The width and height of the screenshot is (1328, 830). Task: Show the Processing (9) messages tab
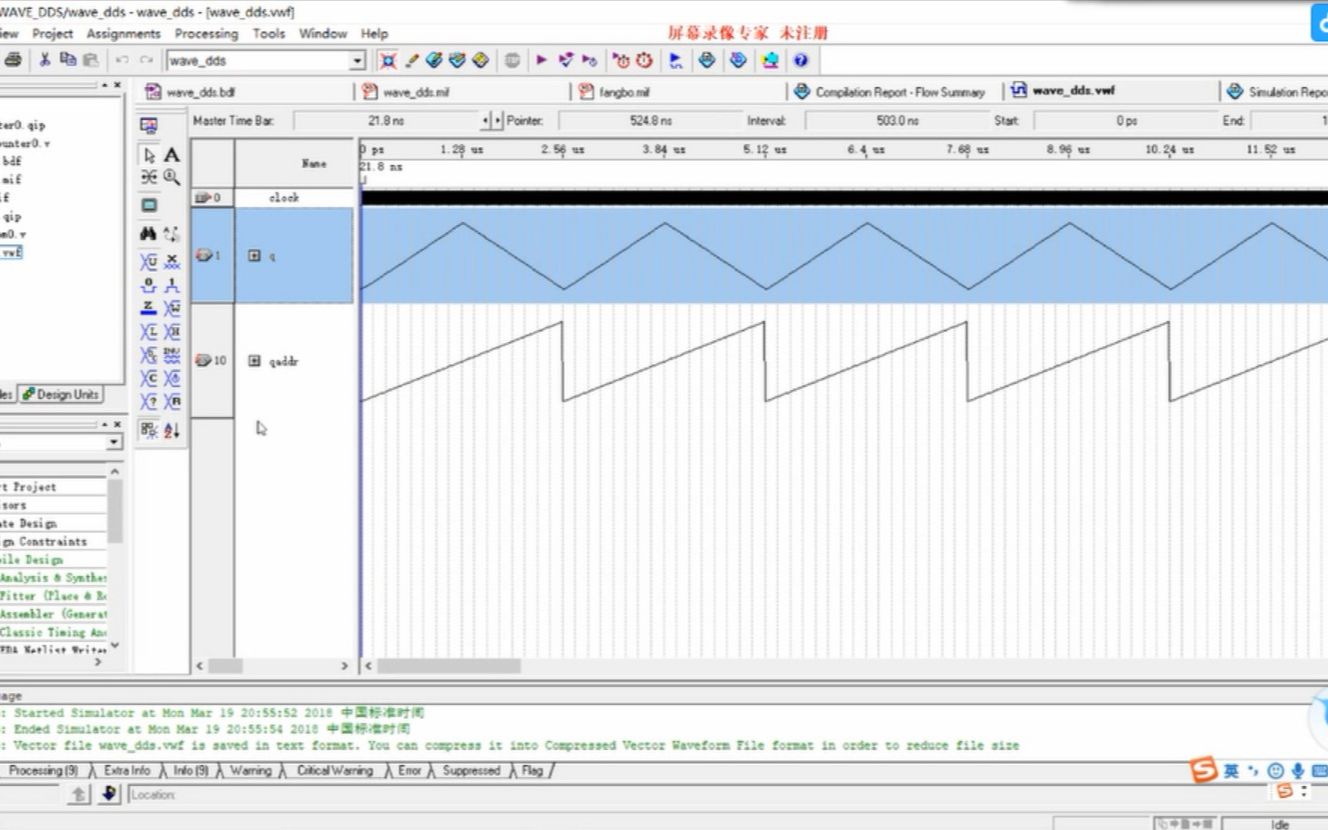coord(43,770)
